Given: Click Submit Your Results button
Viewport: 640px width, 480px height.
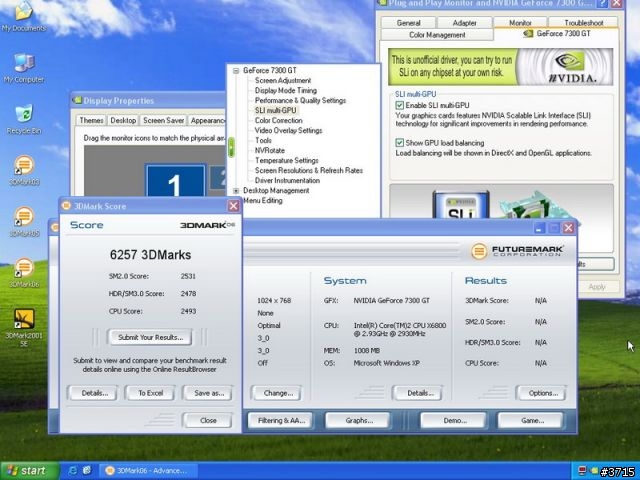Looking at the screenshot, I should click(x=150, y=337).
